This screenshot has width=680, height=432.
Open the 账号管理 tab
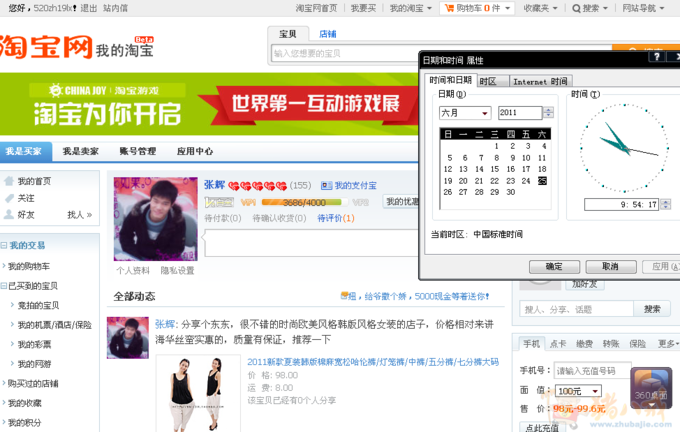click(x=137, y=151)
